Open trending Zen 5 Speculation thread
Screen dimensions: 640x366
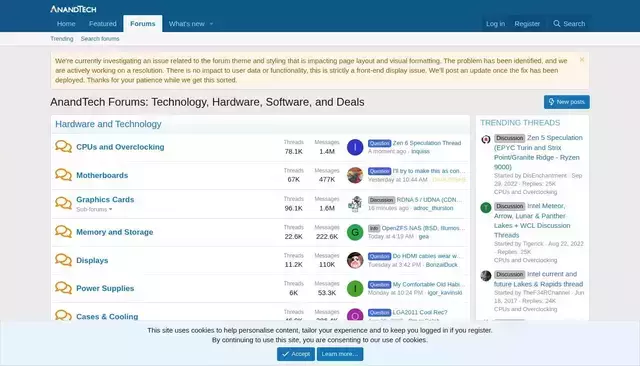[538, 152]
